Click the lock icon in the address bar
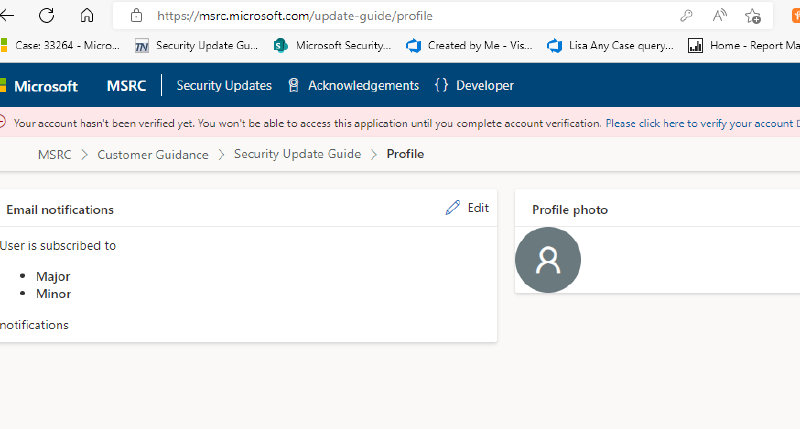 pyautogui.click(x=137, y=16)
